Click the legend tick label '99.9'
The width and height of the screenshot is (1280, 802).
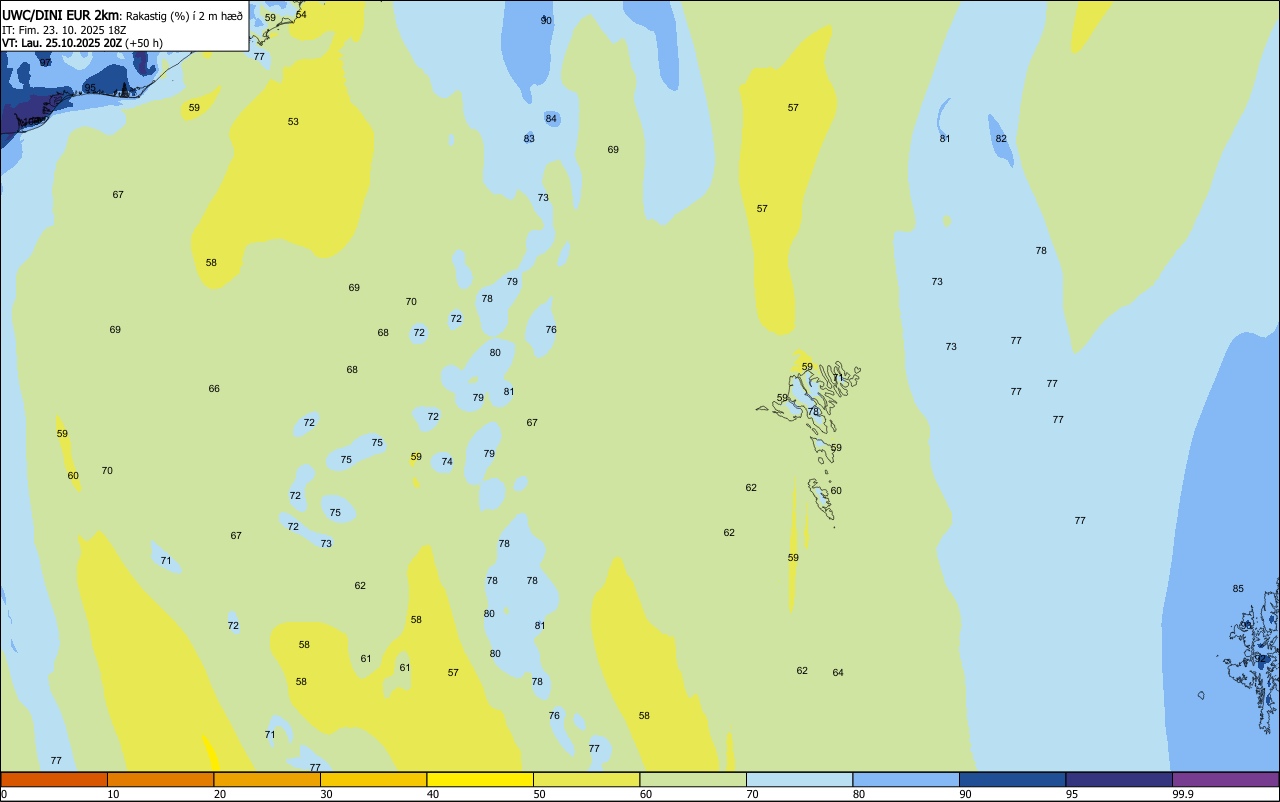[1183, 794]
